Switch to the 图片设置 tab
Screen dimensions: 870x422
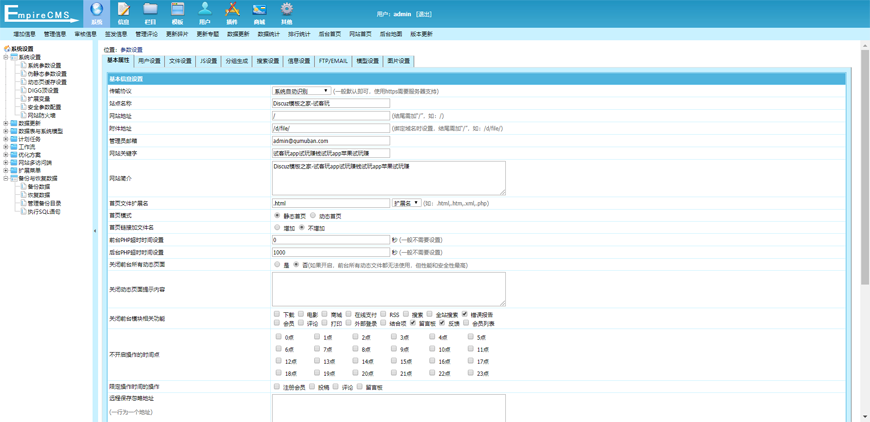(x=398, y=61)
